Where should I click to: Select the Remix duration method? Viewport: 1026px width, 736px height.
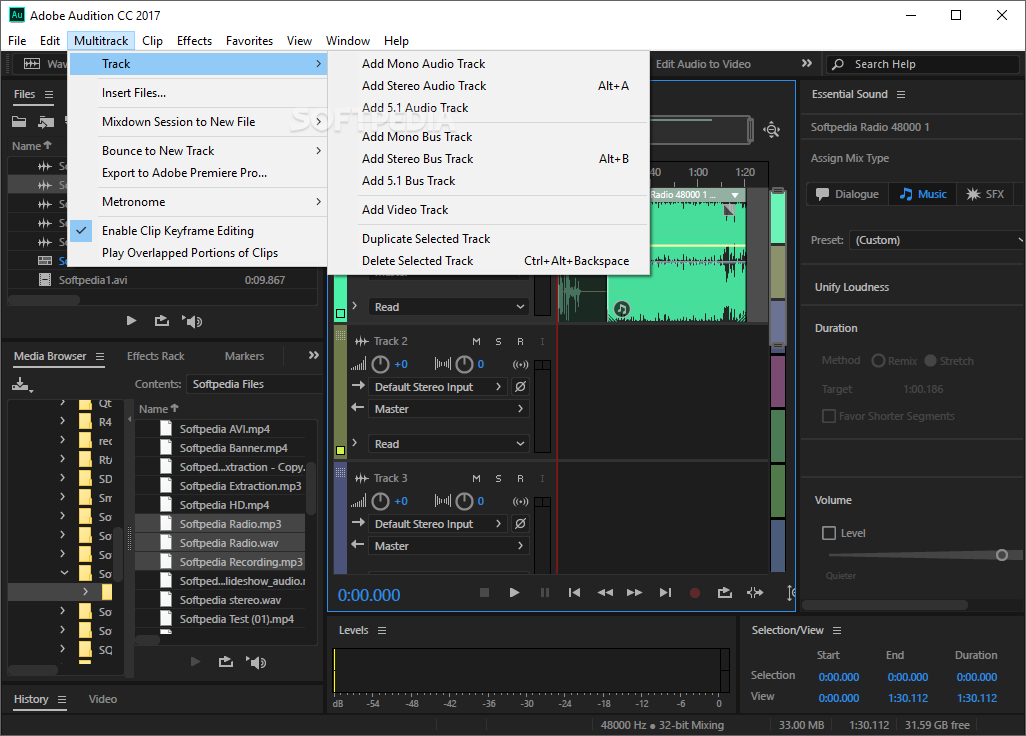(x=878, y=360)
